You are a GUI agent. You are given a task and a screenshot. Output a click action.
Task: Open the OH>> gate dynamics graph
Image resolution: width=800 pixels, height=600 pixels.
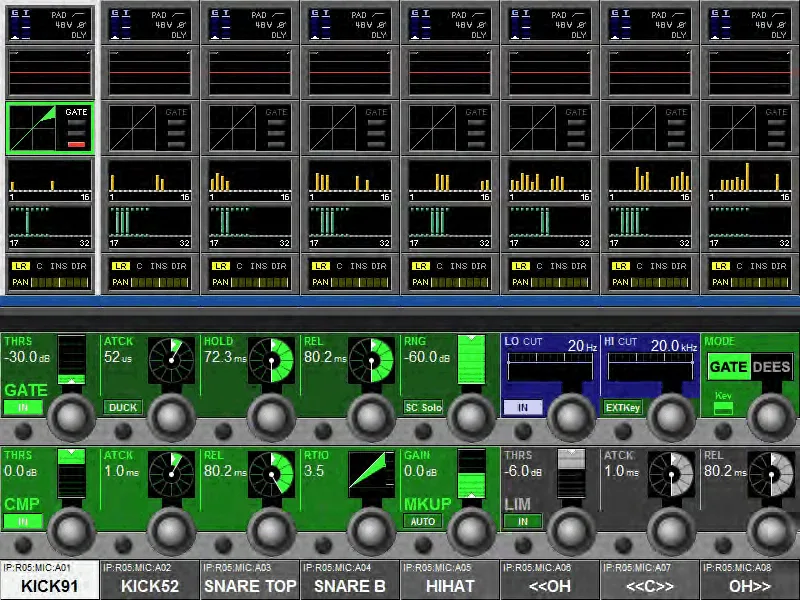pyautogui.click(x=749, y=128)
